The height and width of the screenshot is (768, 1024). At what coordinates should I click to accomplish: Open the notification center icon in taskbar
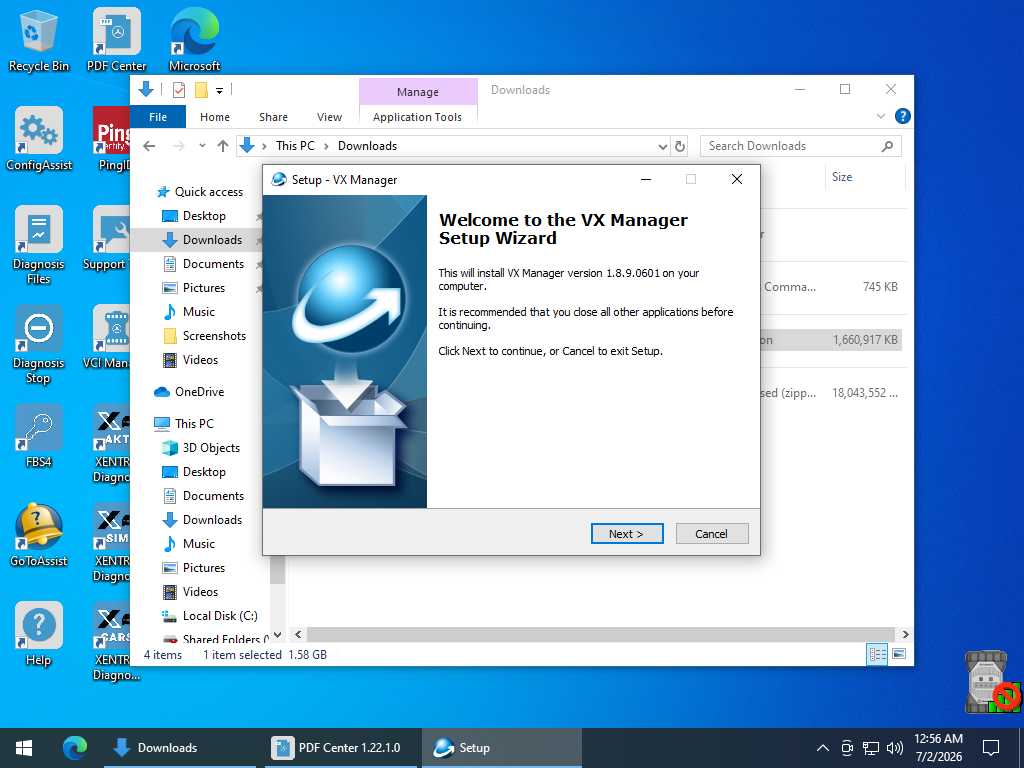(x=991, y=748)
